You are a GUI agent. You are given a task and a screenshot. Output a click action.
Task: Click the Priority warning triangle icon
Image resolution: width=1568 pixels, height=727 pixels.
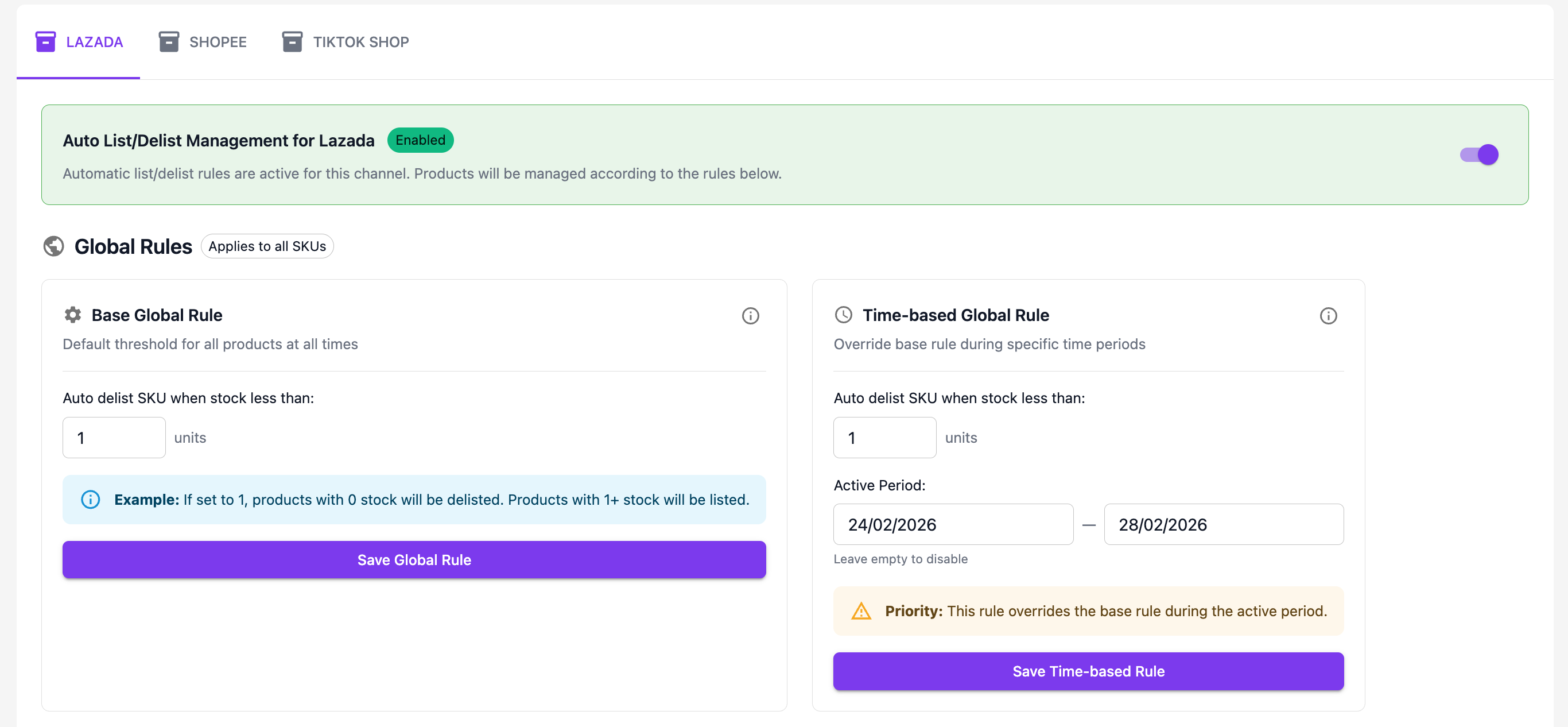861,610
